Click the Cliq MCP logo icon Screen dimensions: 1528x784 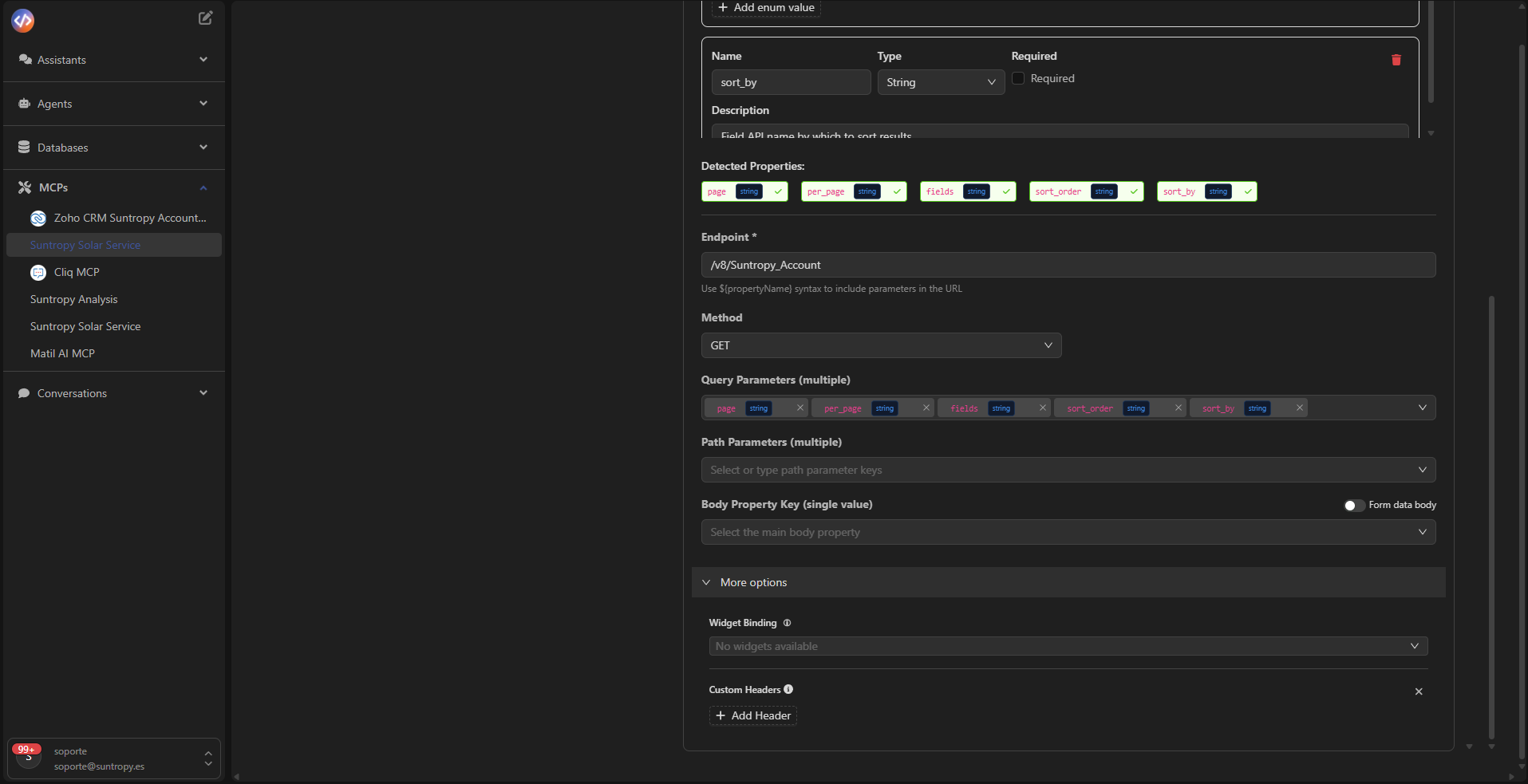click(38, 273)
